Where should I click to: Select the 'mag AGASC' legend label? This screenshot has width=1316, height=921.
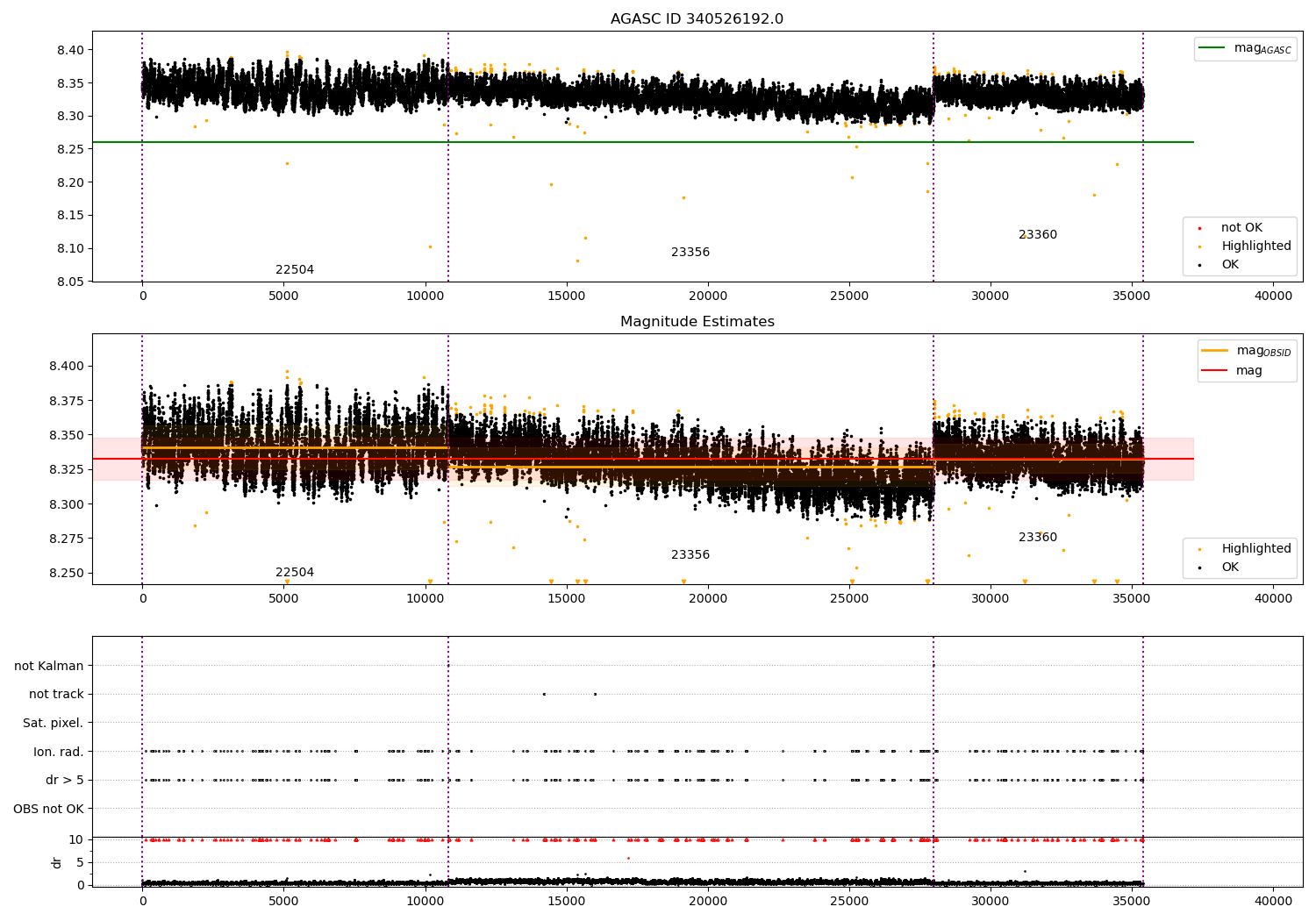[1262, 48]
